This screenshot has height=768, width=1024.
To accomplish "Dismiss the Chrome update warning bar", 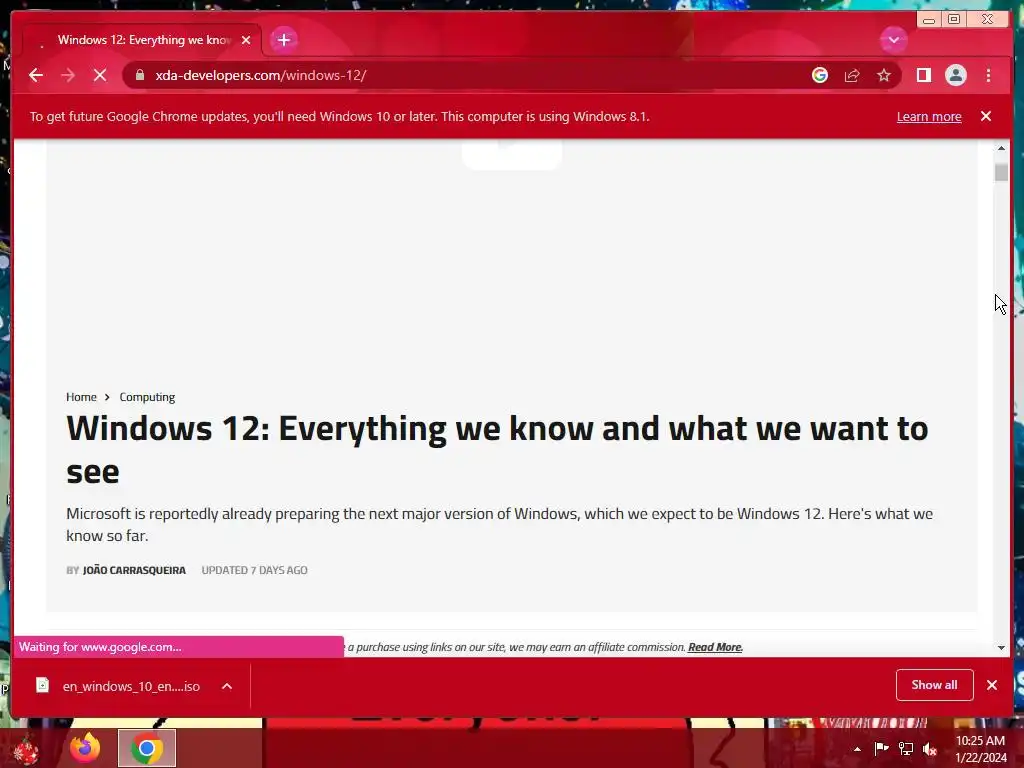I will (985, 116).
